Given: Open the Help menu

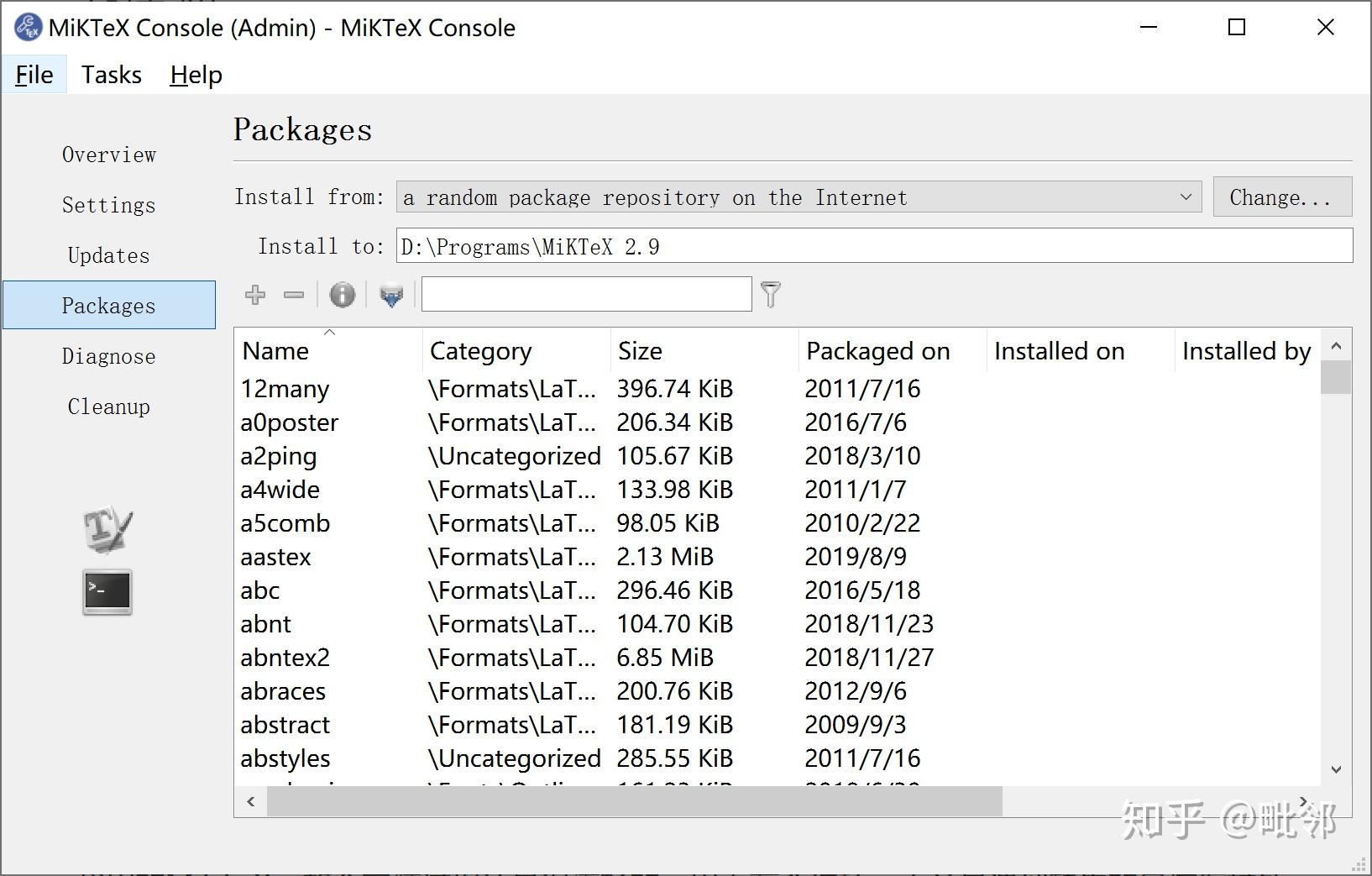Looking at the screenshot, I should tap(196, 75).
